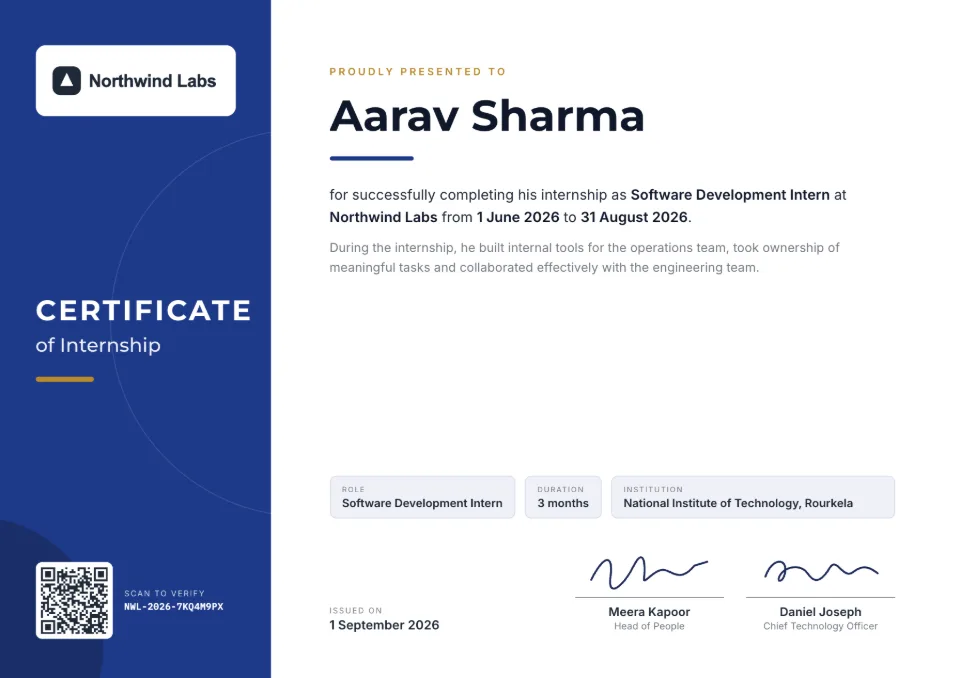Click the Role card Software Development Intern
Screen dimensions: 960x678
pos(422,497)
